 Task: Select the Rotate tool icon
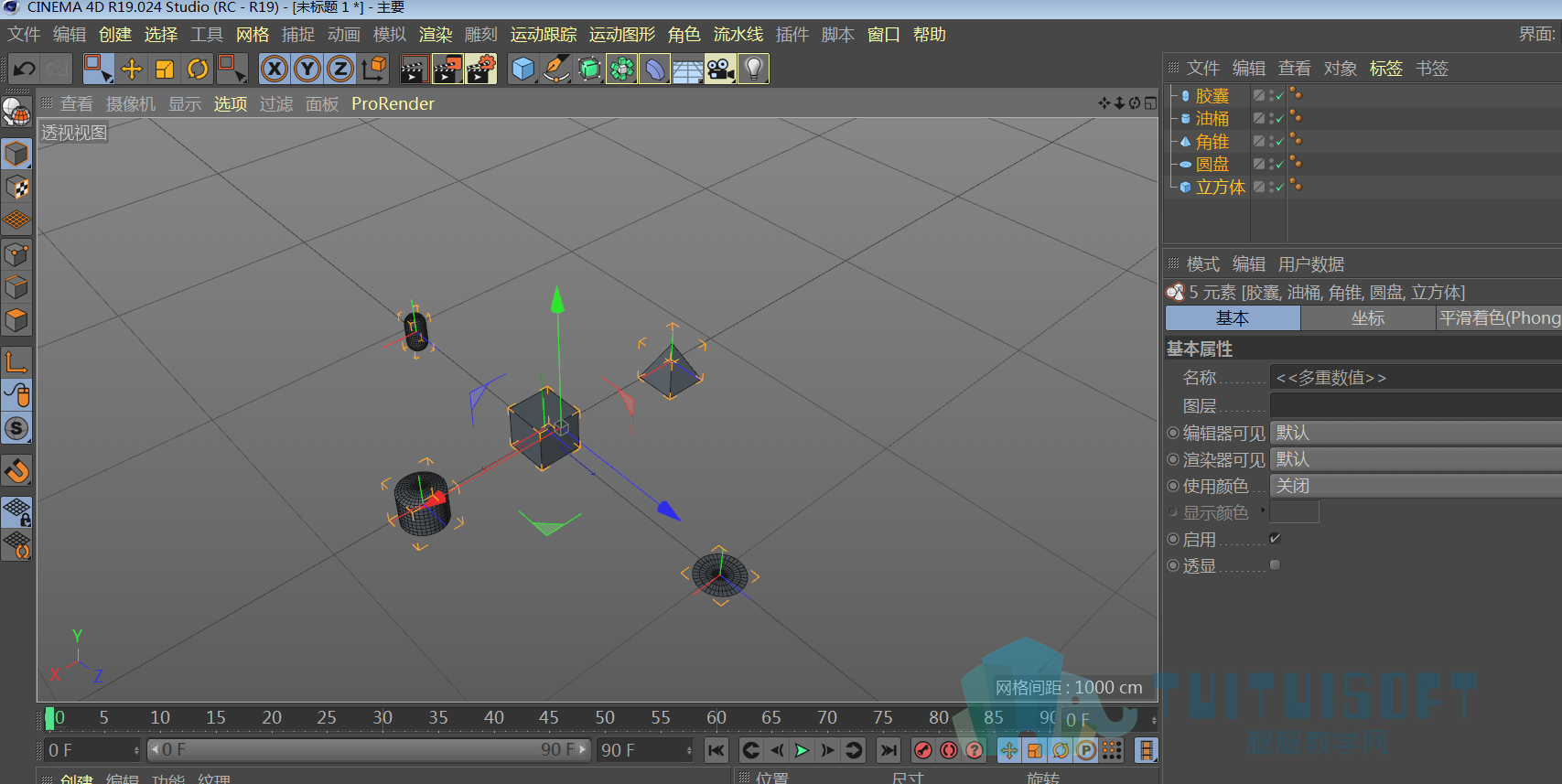198,69
